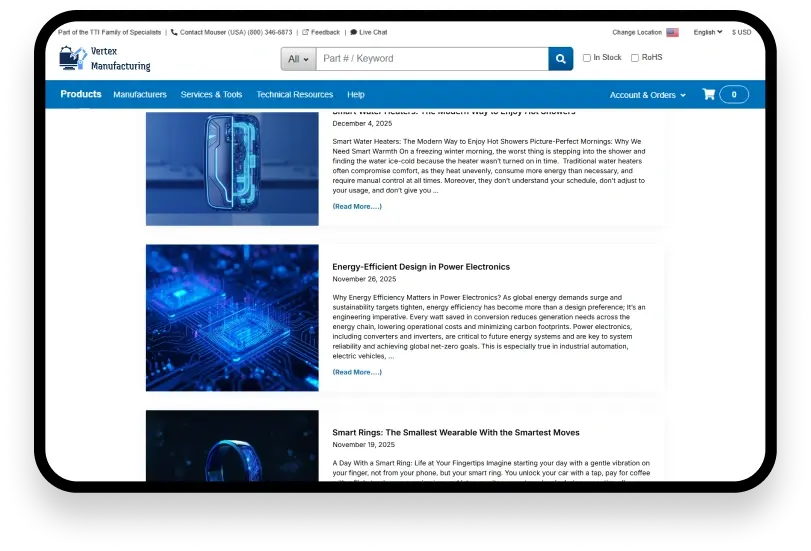Click Read More under Energy-Efficient Design
The width and height of the screenshot is (811, 551).
click(357, 372)
